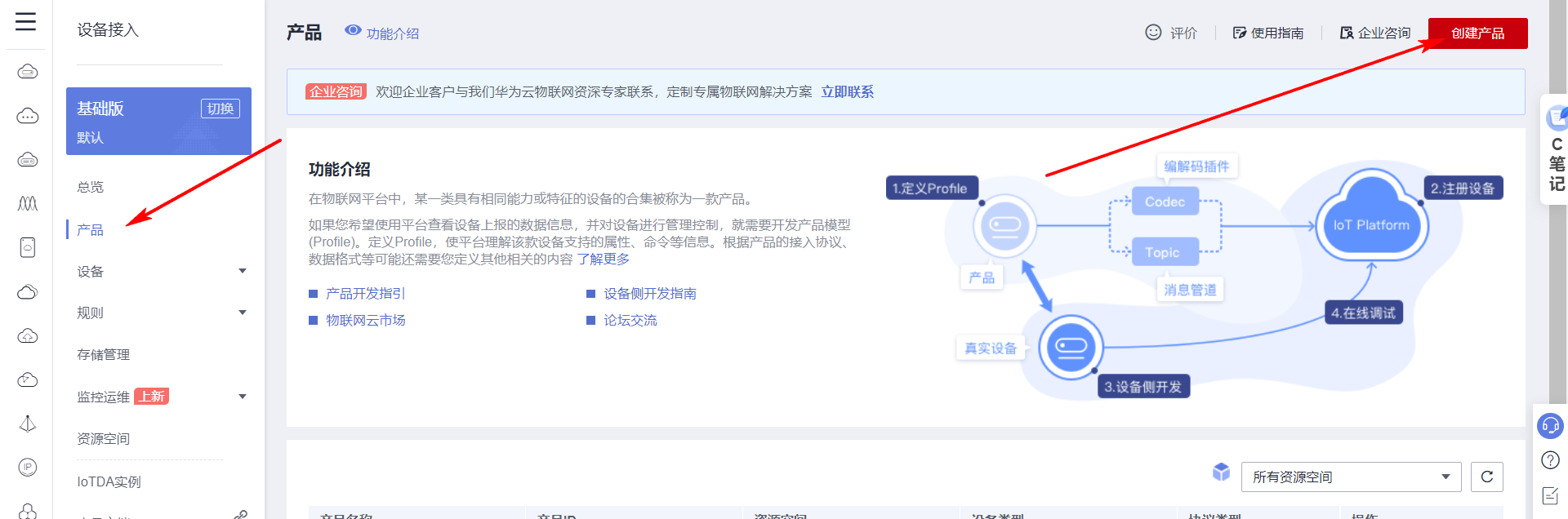Toggle the 功能介绍 eye visibility
This screenshot has width=1568, height=519.
[x=353, y=30]
